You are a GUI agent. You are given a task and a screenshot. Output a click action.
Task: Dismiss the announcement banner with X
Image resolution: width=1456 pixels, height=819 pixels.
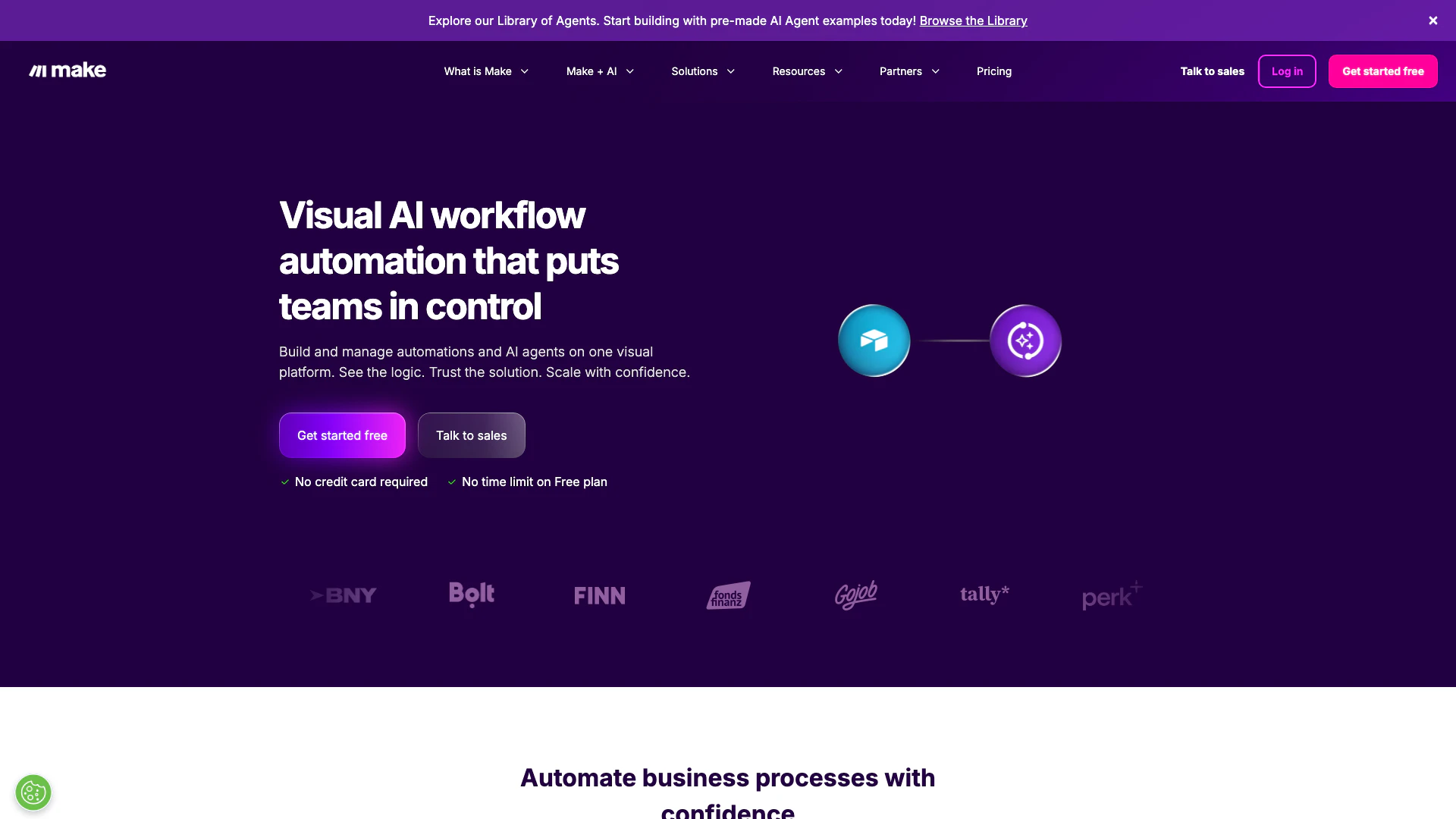click(x=1432, y=20)
